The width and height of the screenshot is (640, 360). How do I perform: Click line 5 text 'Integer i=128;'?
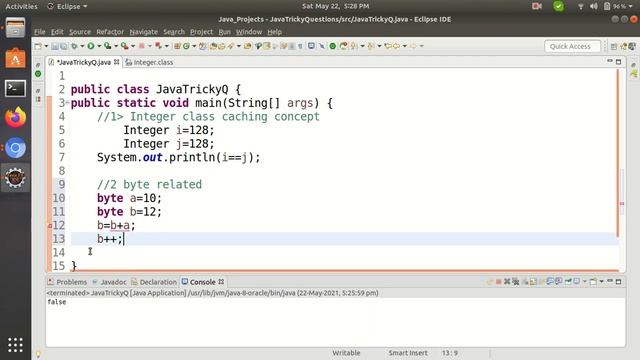click(x=169, y=130)
